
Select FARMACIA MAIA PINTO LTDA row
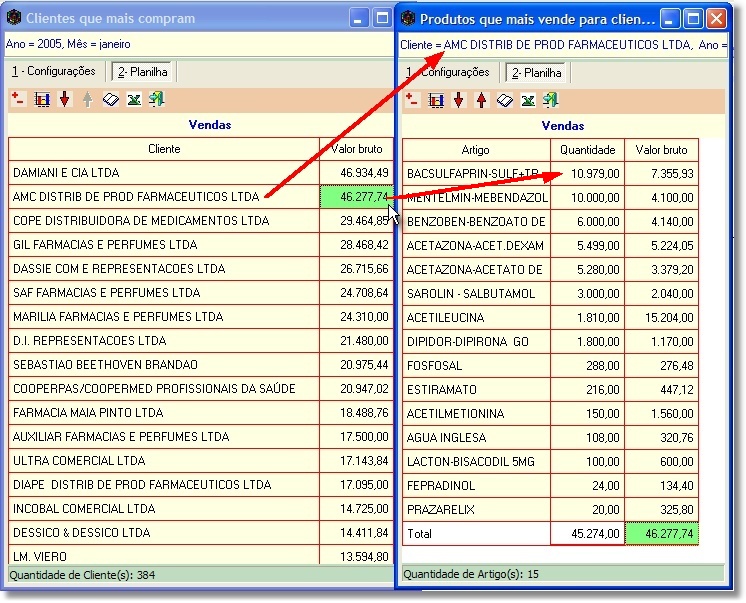tap(164, 413)
